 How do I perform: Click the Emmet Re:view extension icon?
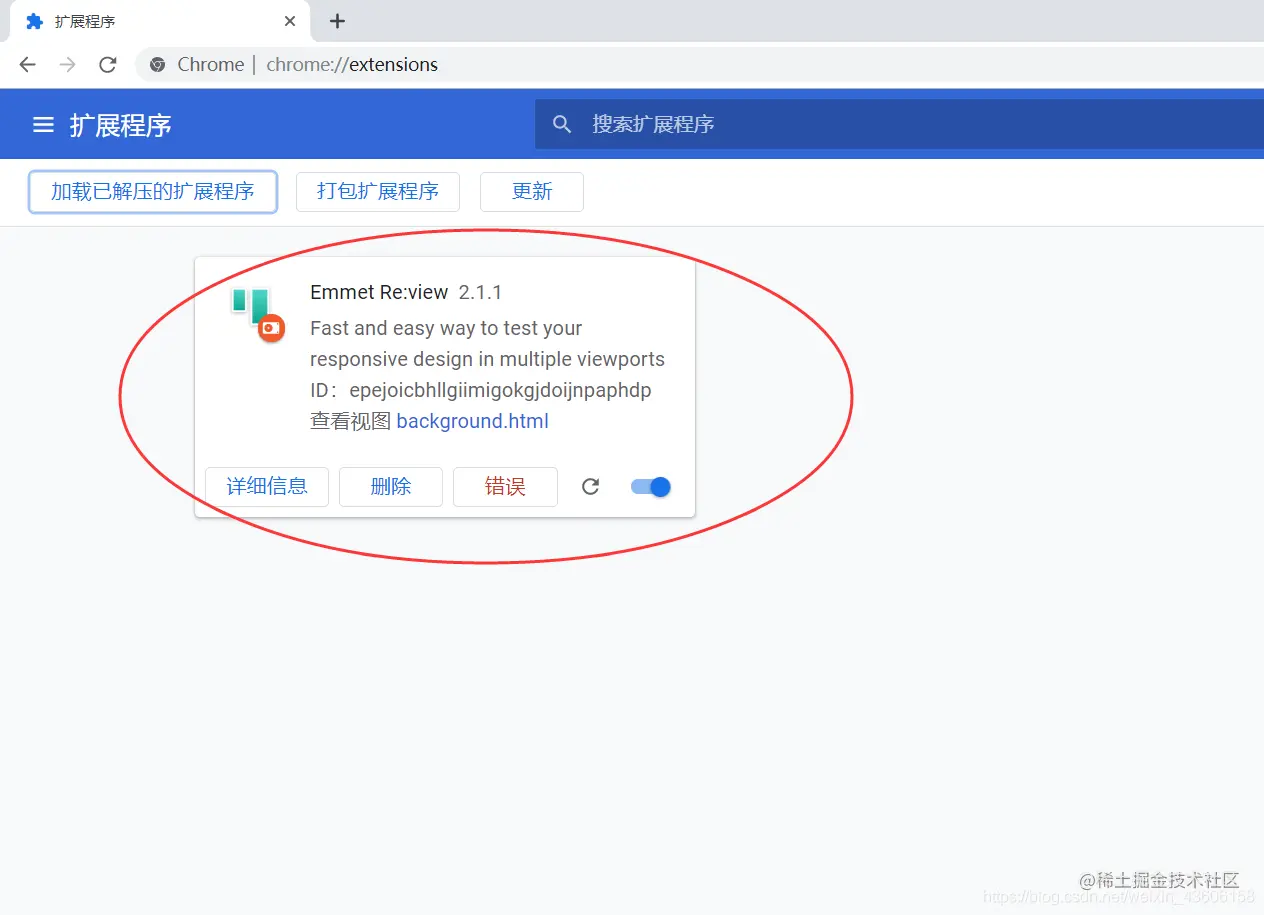click(254, 311)
